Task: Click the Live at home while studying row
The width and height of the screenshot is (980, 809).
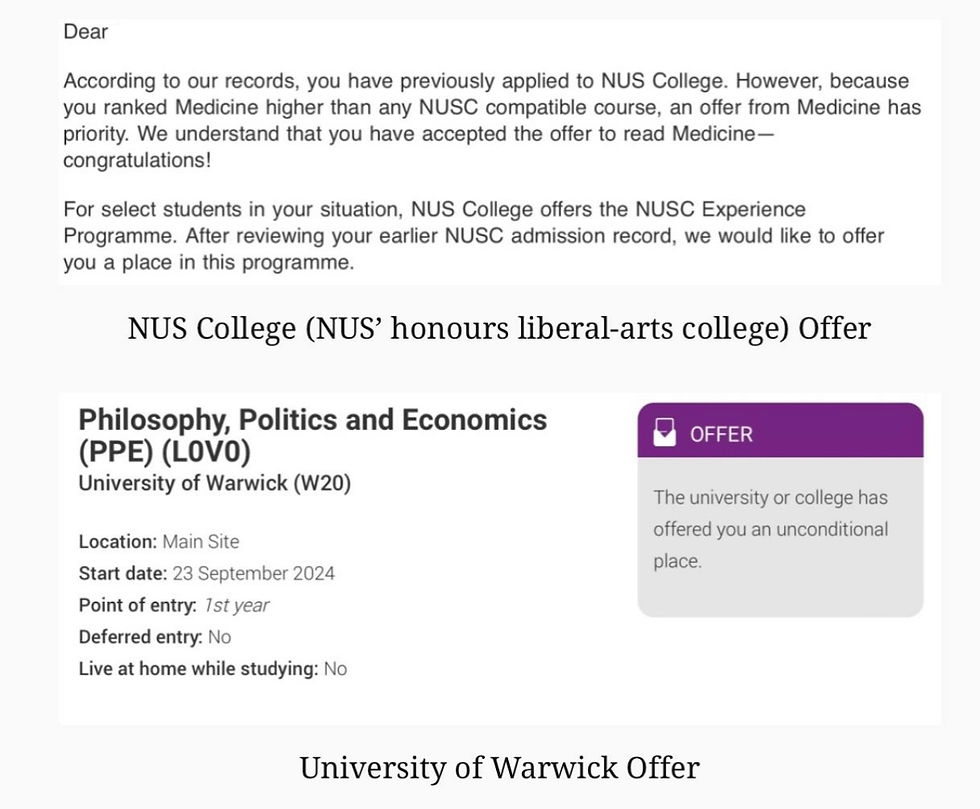Action: (x=212, y=669)
